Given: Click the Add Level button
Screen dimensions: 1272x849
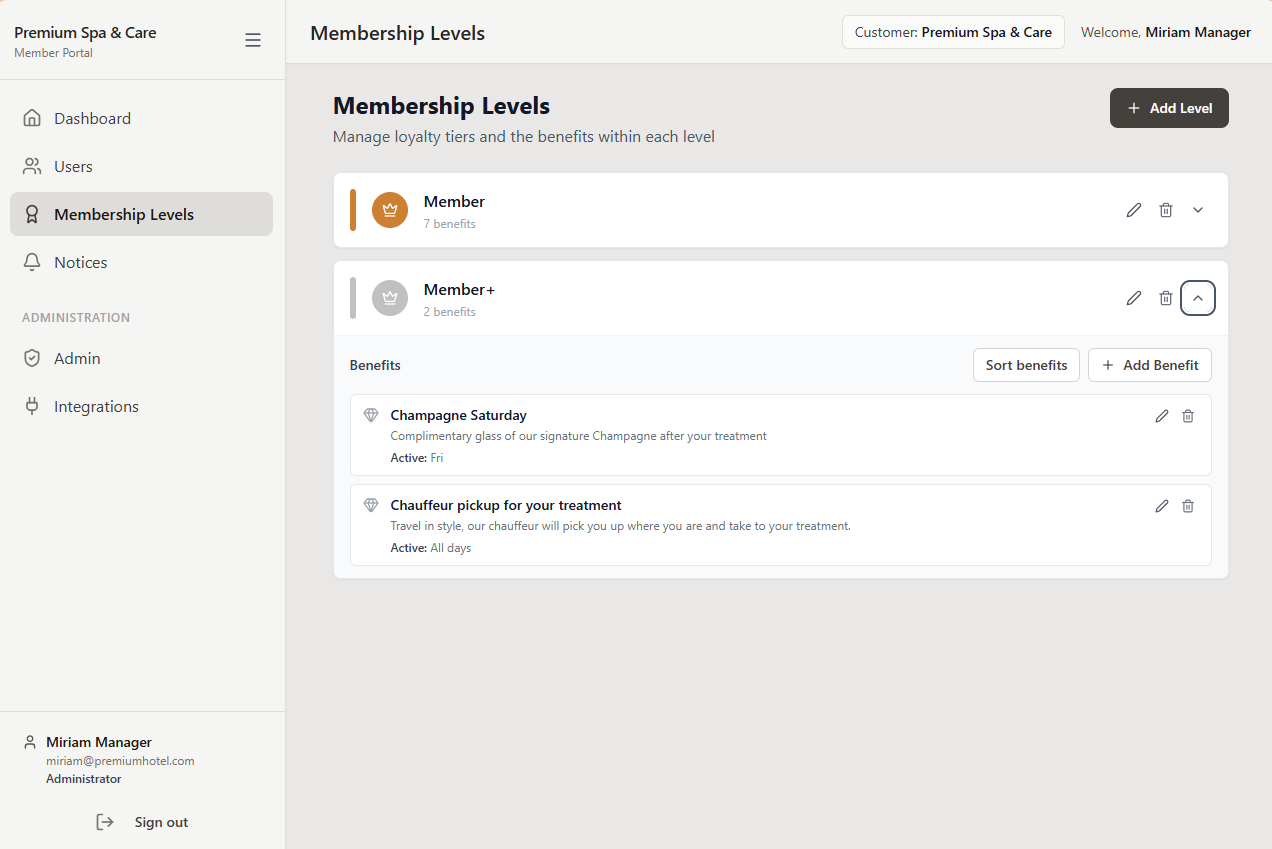Looking at the screenshot, I should coord(1168,107).
